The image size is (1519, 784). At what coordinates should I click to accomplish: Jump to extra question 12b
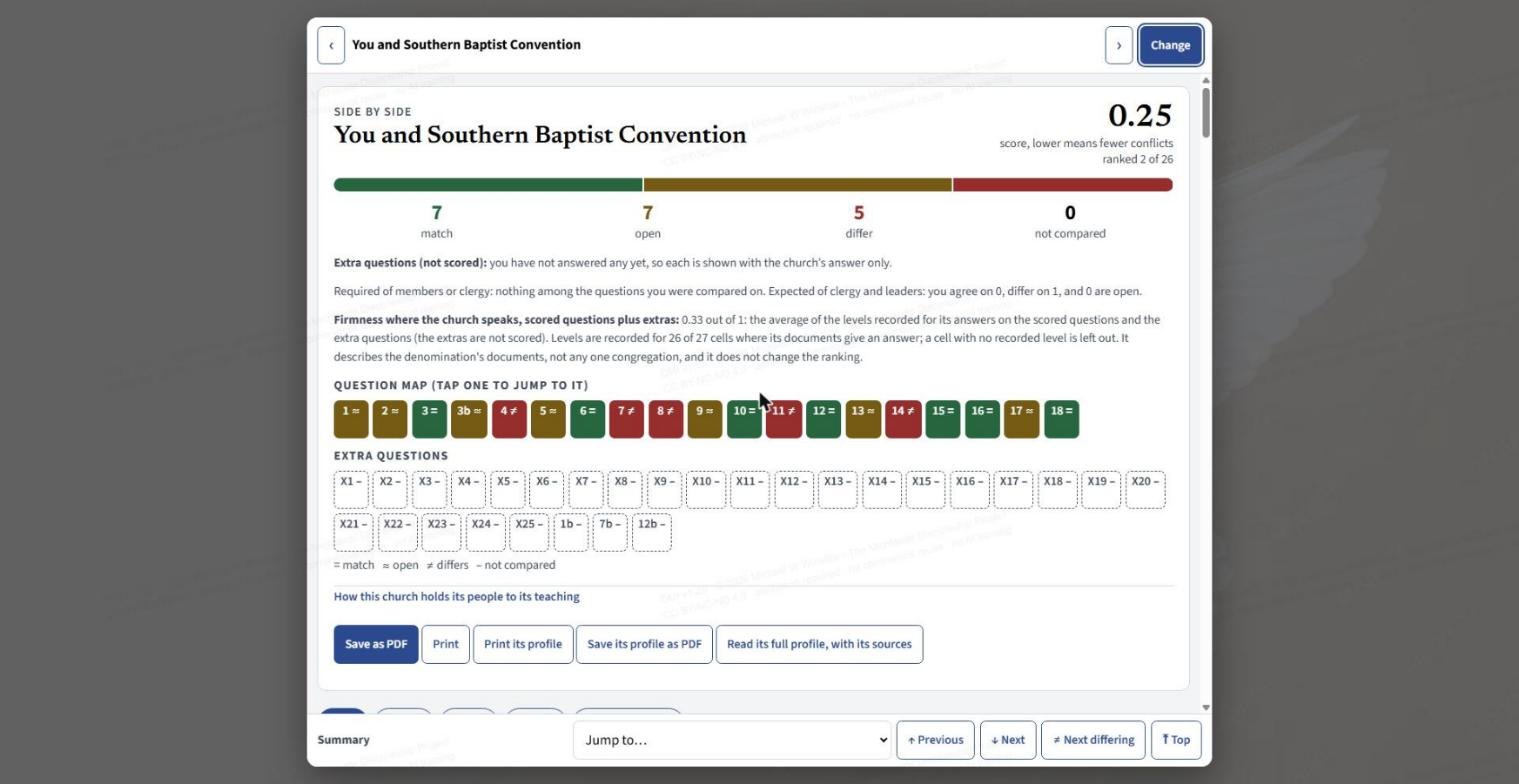(x=652, y=533)
